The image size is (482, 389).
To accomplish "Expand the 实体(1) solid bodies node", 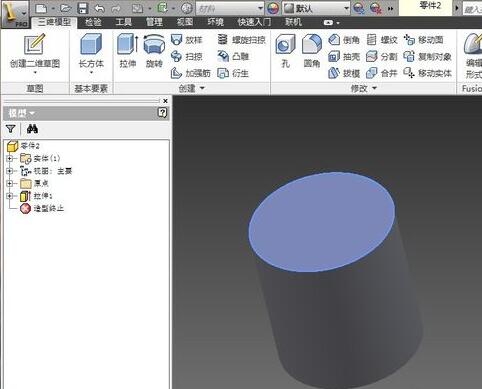I will pyautogui.click(x=9, y=158).
